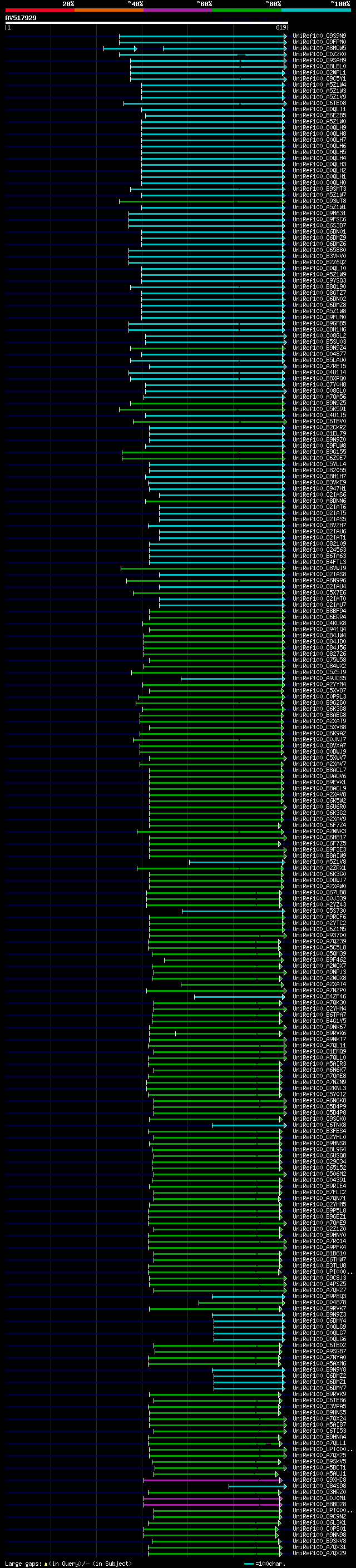Click the cyan alignment bar for Q84S98
The image size is (356, 1568).
tap(257, 1486)
